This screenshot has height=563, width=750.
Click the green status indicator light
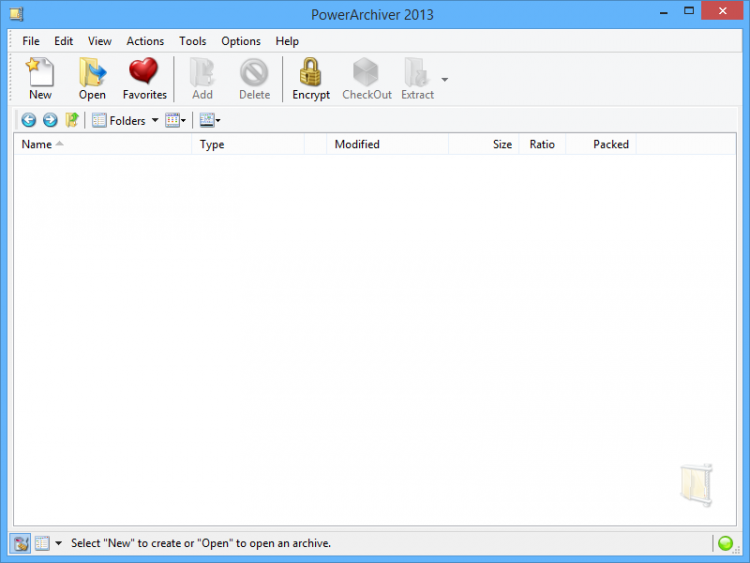coord(725,543)
